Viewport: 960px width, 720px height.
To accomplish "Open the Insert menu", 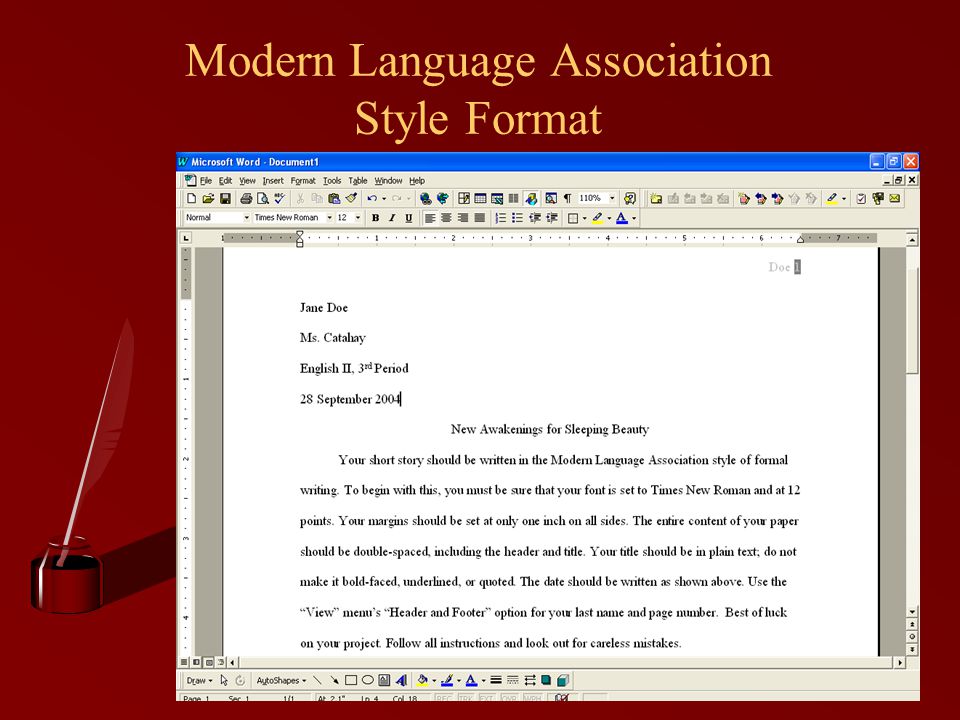I will pos(273,181).
